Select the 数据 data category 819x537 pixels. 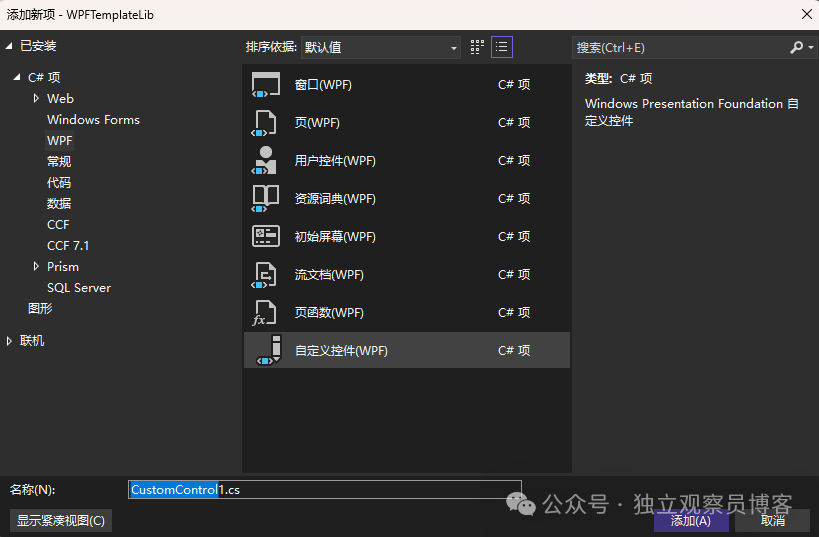pos(58,203)
